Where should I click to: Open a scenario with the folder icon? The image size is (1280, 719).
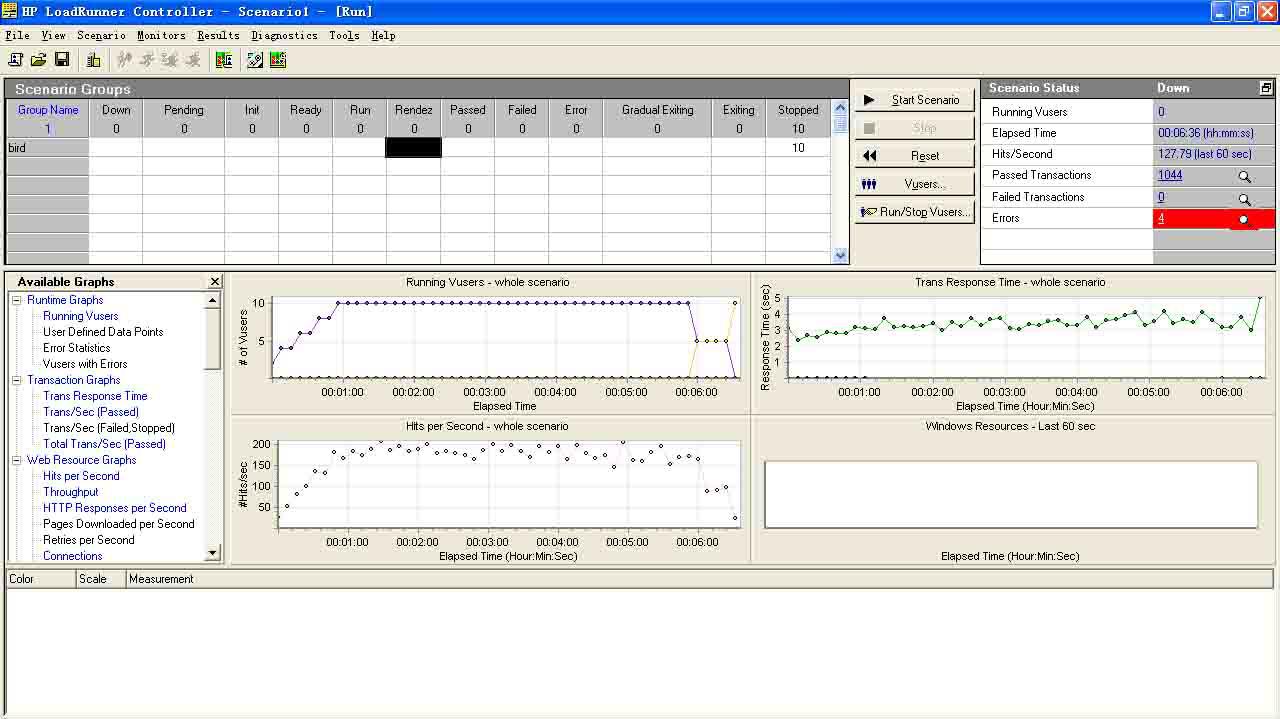pyautogui.click(x=39, y=60)
